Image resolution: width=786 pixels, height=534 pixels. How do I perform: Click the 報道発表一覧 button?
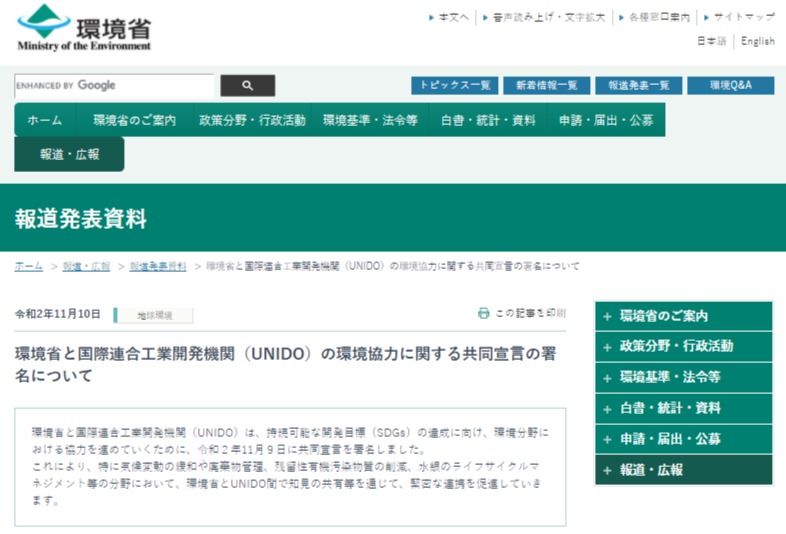pos(639,85)
